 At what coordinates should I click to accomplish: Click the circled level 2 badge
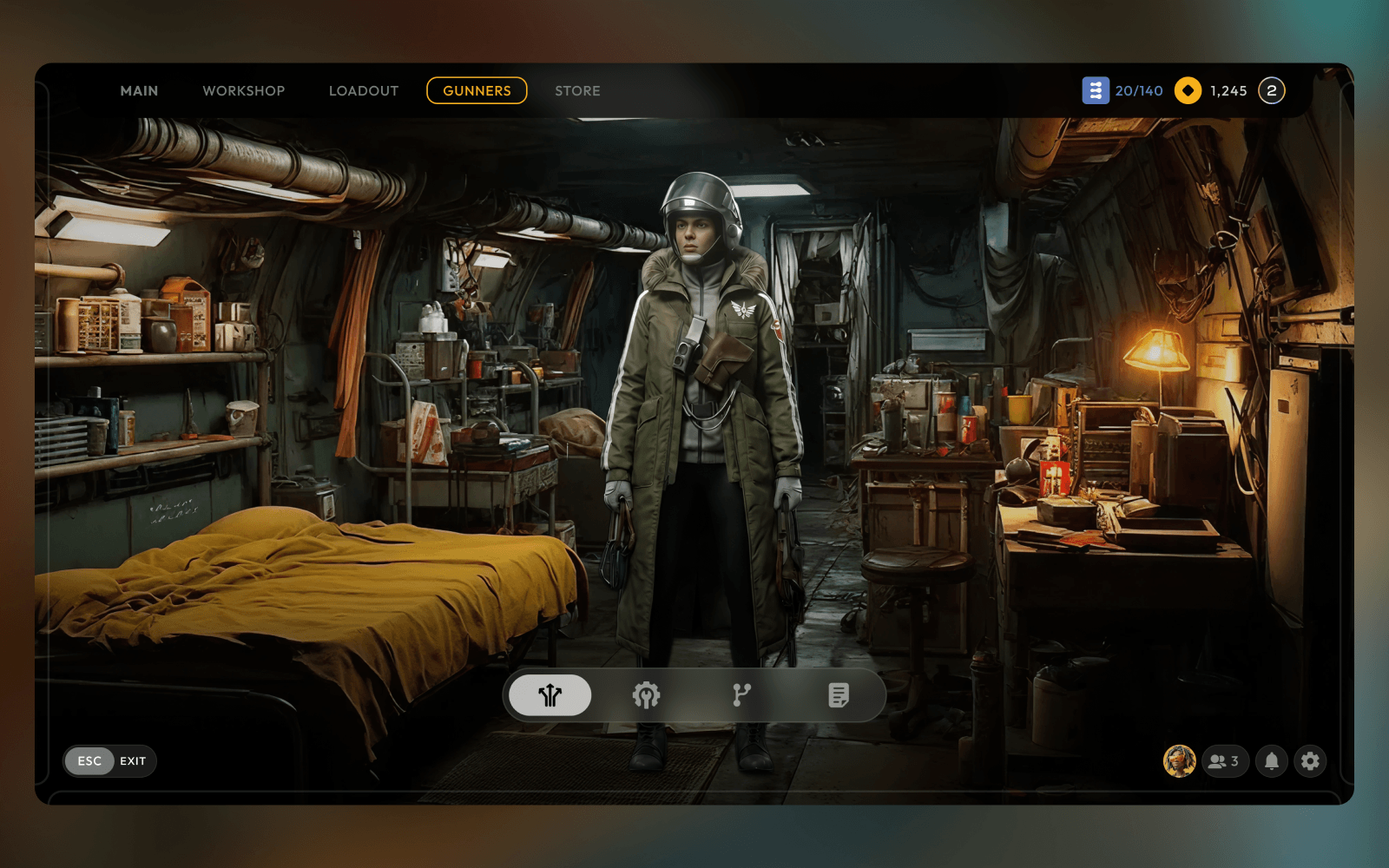[1272, 90]
